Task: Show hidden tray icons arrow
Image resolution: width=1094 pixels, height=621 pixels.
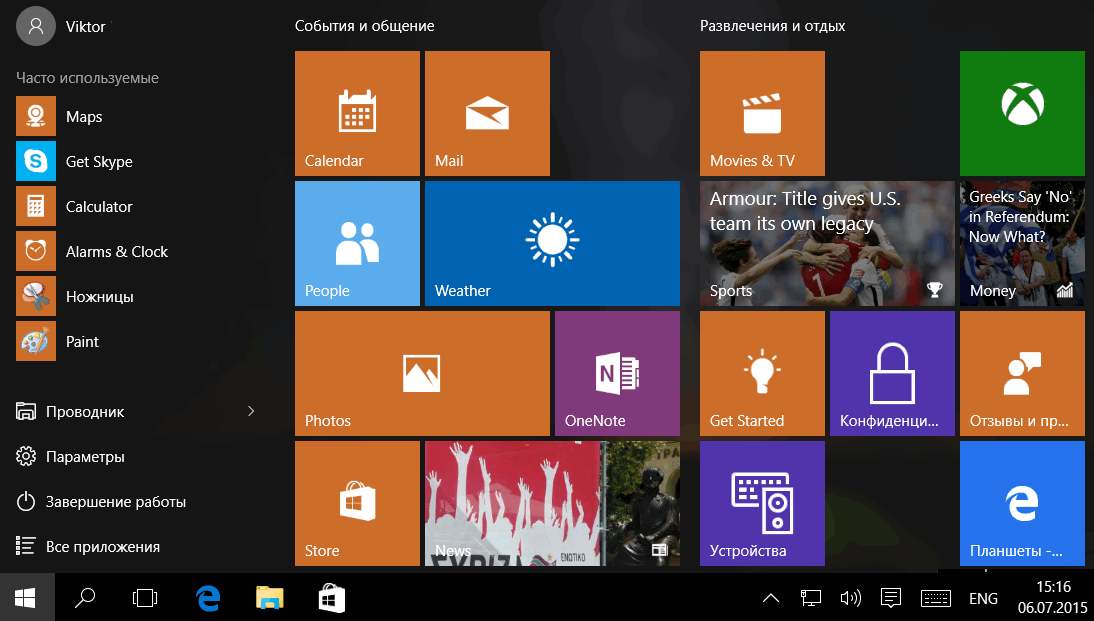Action: click(x=771, y=598)
